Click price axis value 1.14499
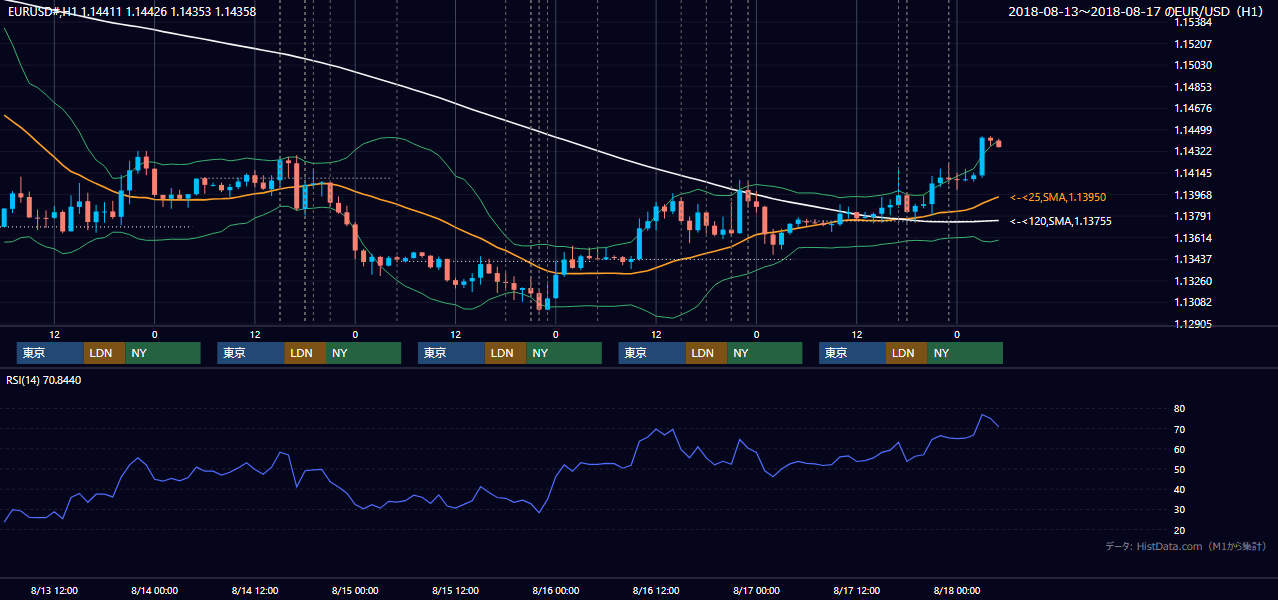This screenshot has width=1278, height=600. point(1193,130)
